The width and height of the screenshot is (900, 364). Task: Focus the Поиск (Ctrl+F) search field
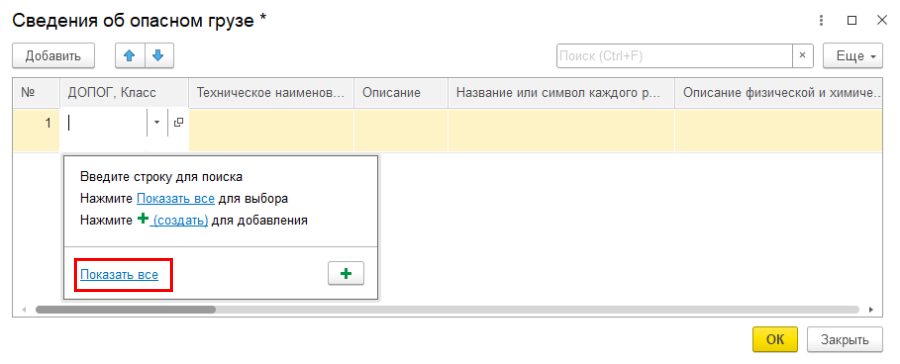pos(674,56)
